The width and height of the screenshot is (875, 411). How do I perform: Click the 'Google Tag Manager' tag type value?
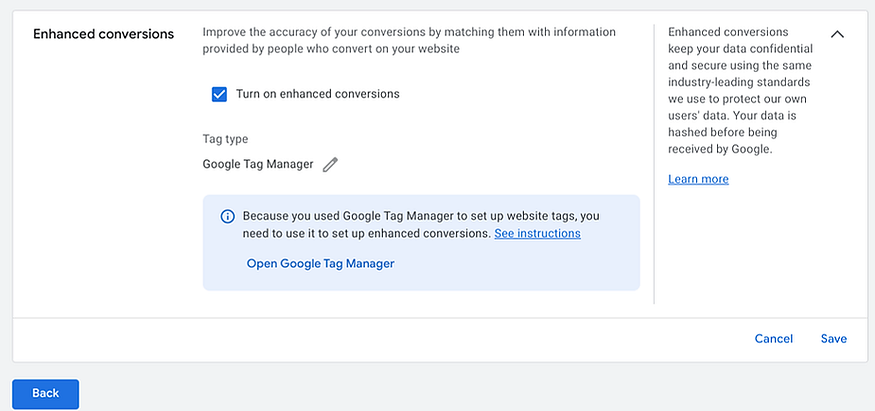pos(258,164)
